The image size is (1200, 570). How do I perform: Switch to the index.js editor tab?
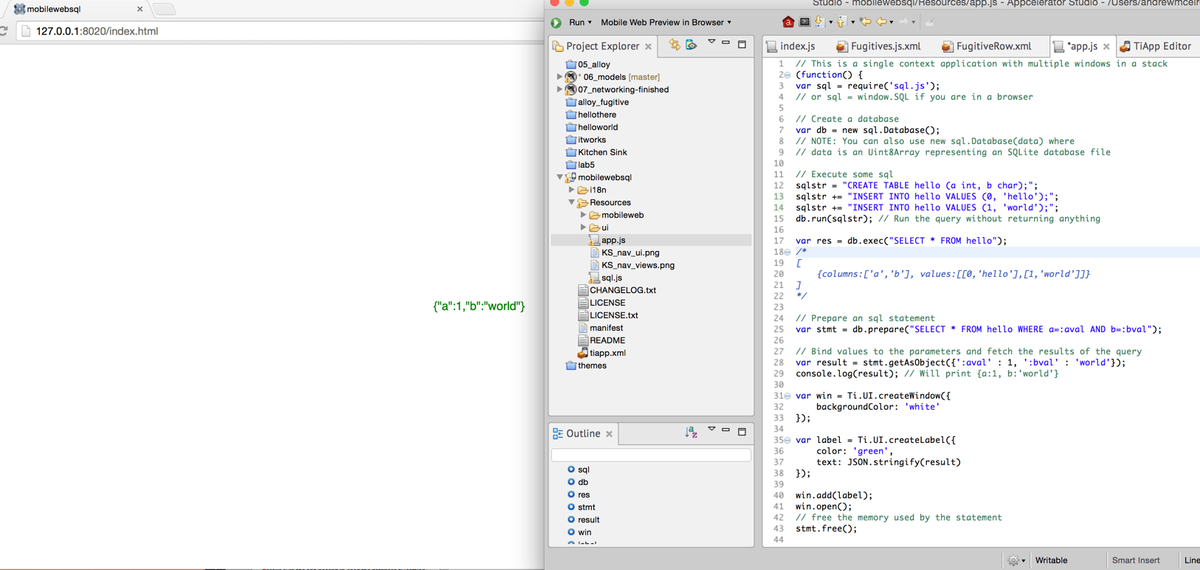(x=791, y=46)
